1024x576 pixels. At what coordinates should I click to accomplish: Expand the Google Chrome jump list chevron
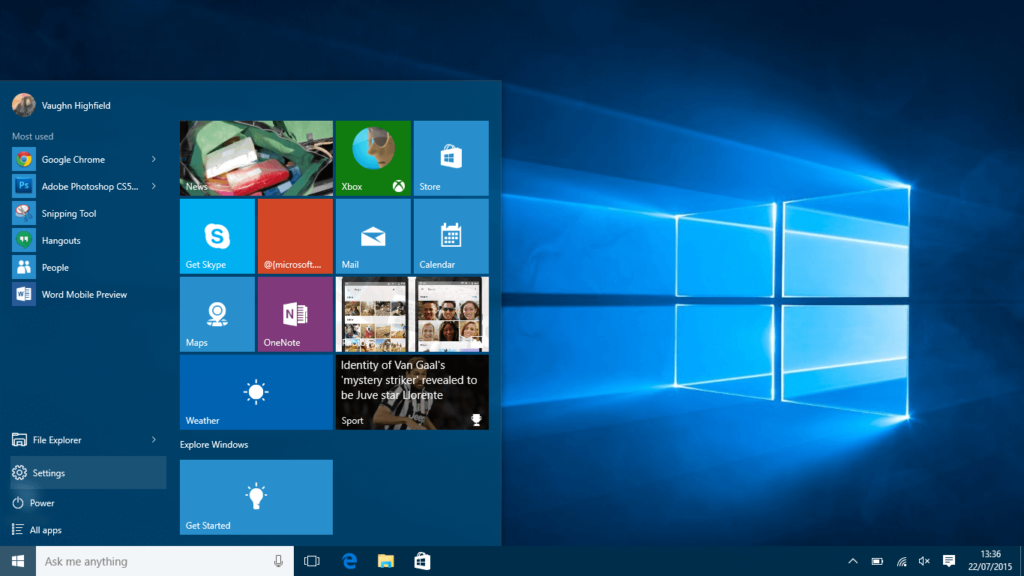pyautogui.click(x=152, y=159)
